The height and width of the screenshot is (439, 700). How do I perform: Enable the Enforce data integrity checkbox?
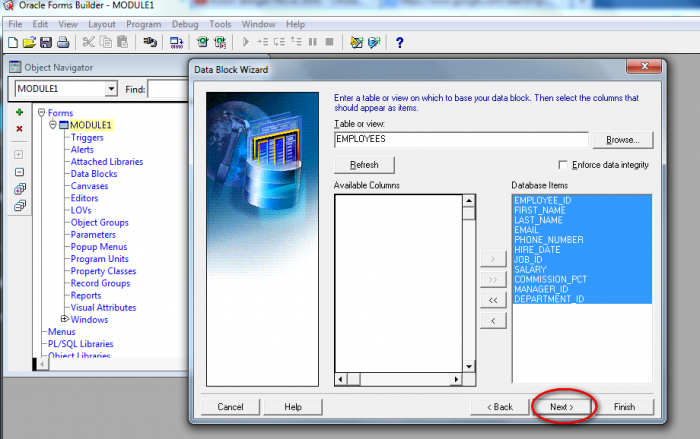[x=563, y=165]
